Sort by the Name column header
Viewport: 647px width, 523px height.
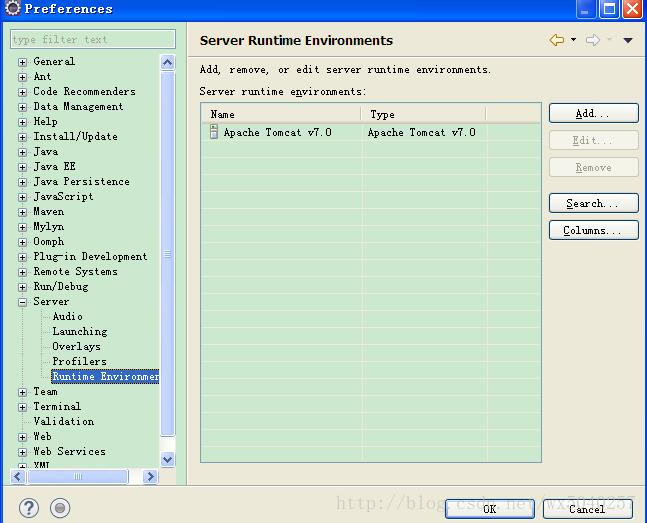(281, 114)
